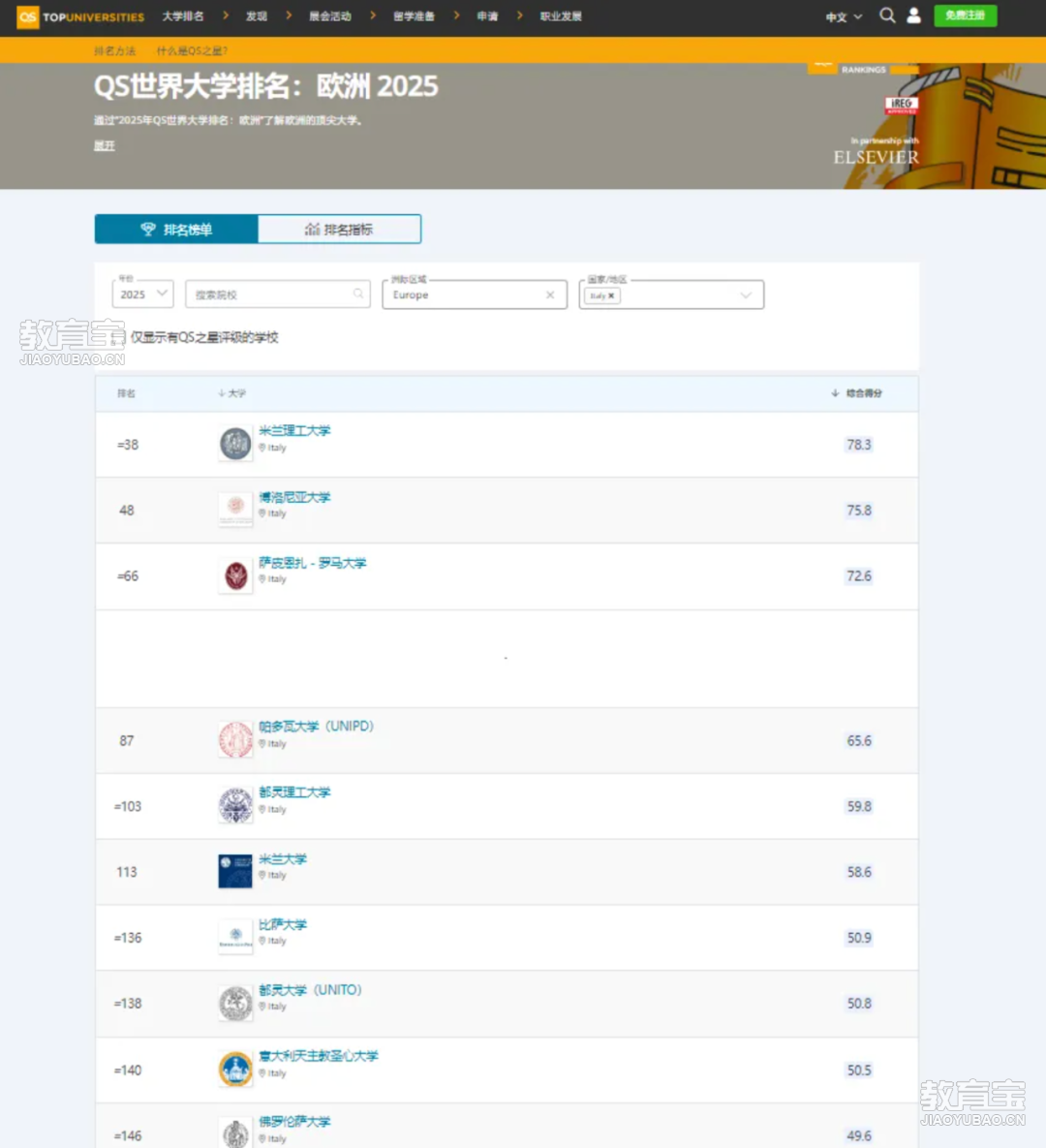Open the 帕多瓦大学 (UNIPD) link

tap(316, 727)
